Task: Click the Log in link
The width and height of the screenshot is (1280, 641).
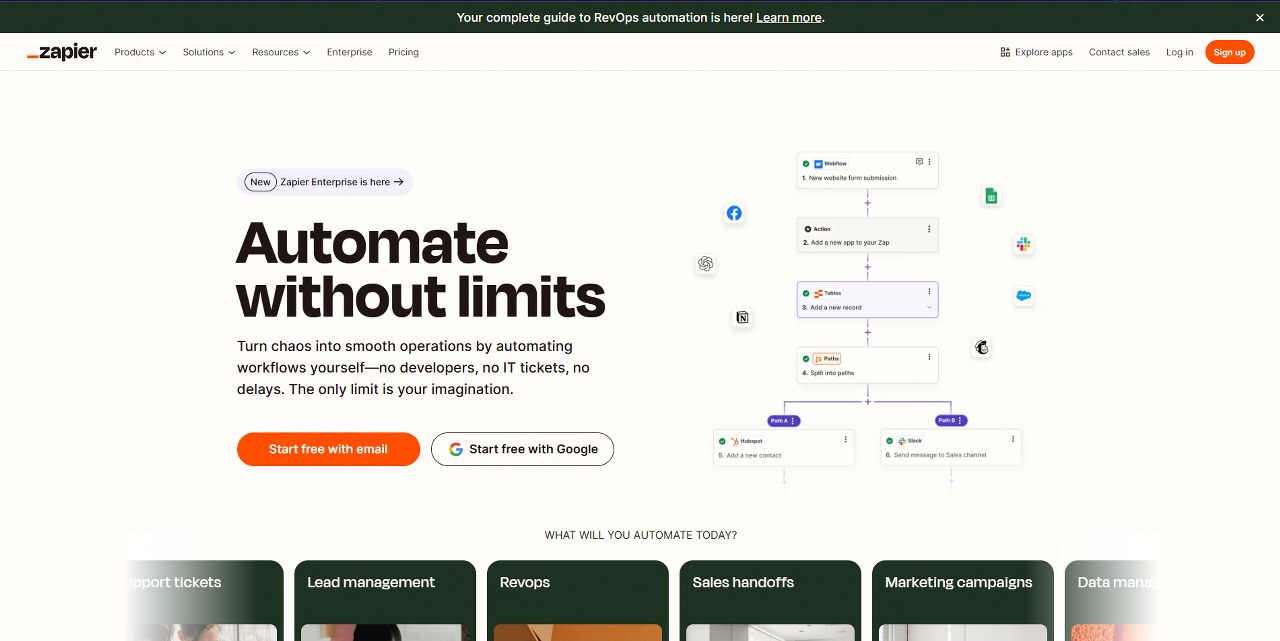Action: coord(1179,52)
